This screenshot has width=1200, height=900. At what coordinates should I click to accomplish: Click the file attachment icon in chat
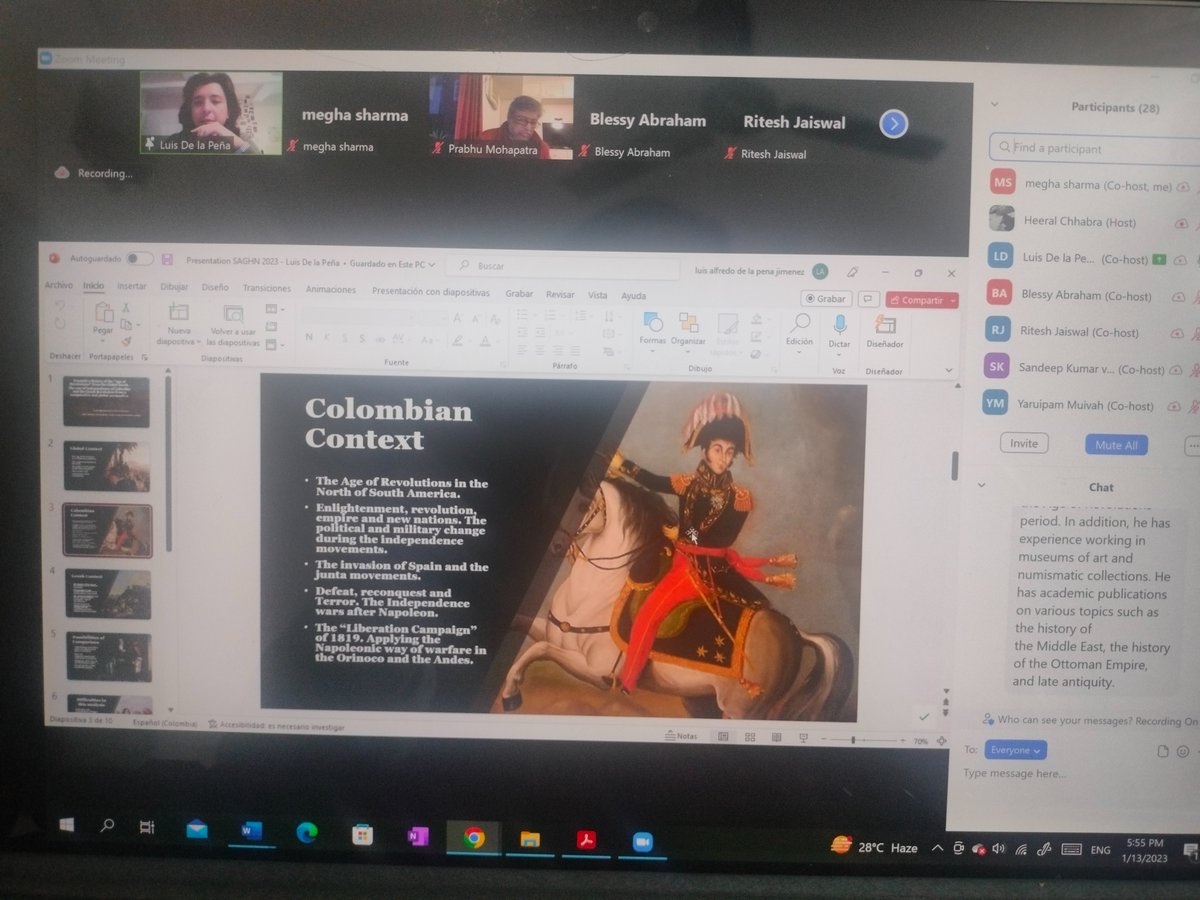click(1162, 751)
